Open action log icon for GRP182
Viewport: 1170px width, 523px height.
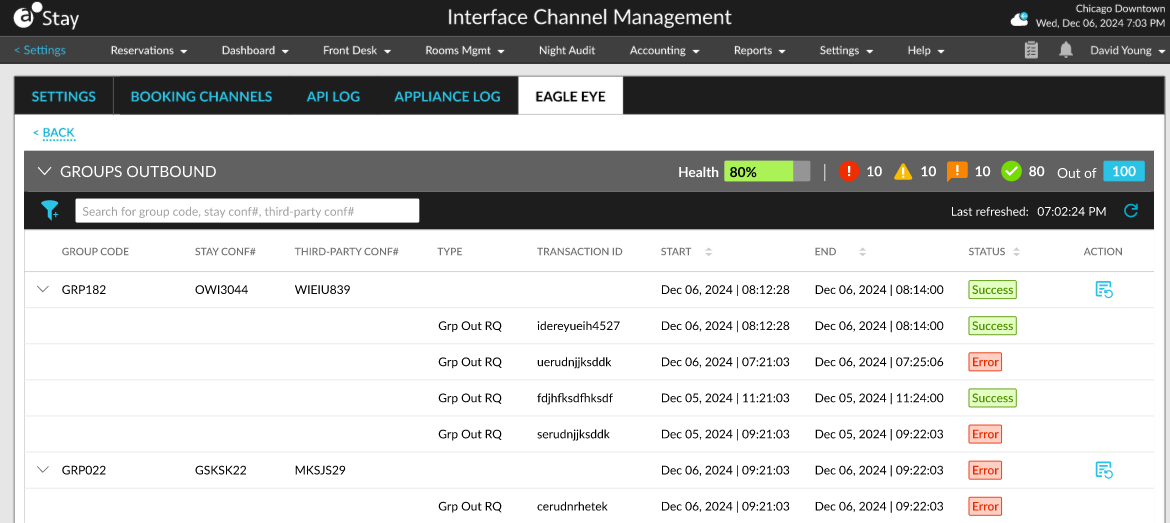[1104, 290]
